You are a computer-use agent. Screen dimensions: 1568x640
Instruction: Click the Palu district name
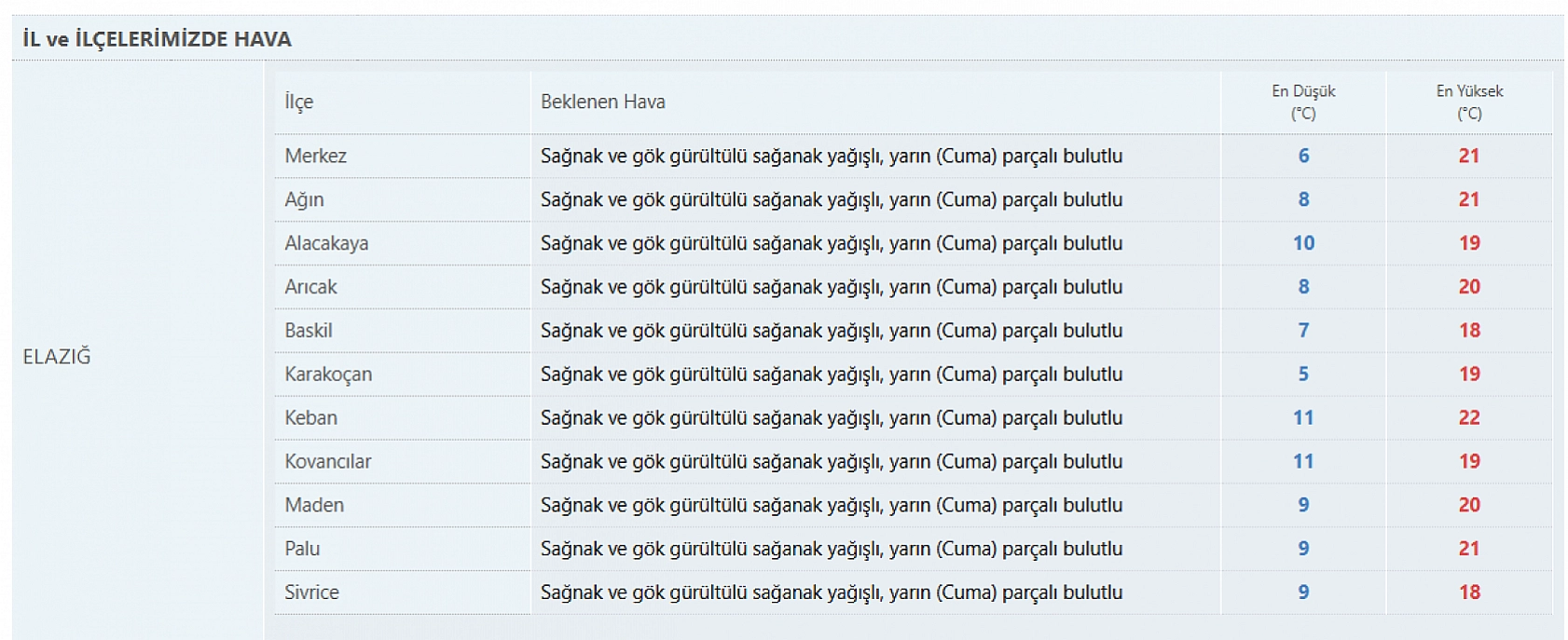(x=302, y=549)
